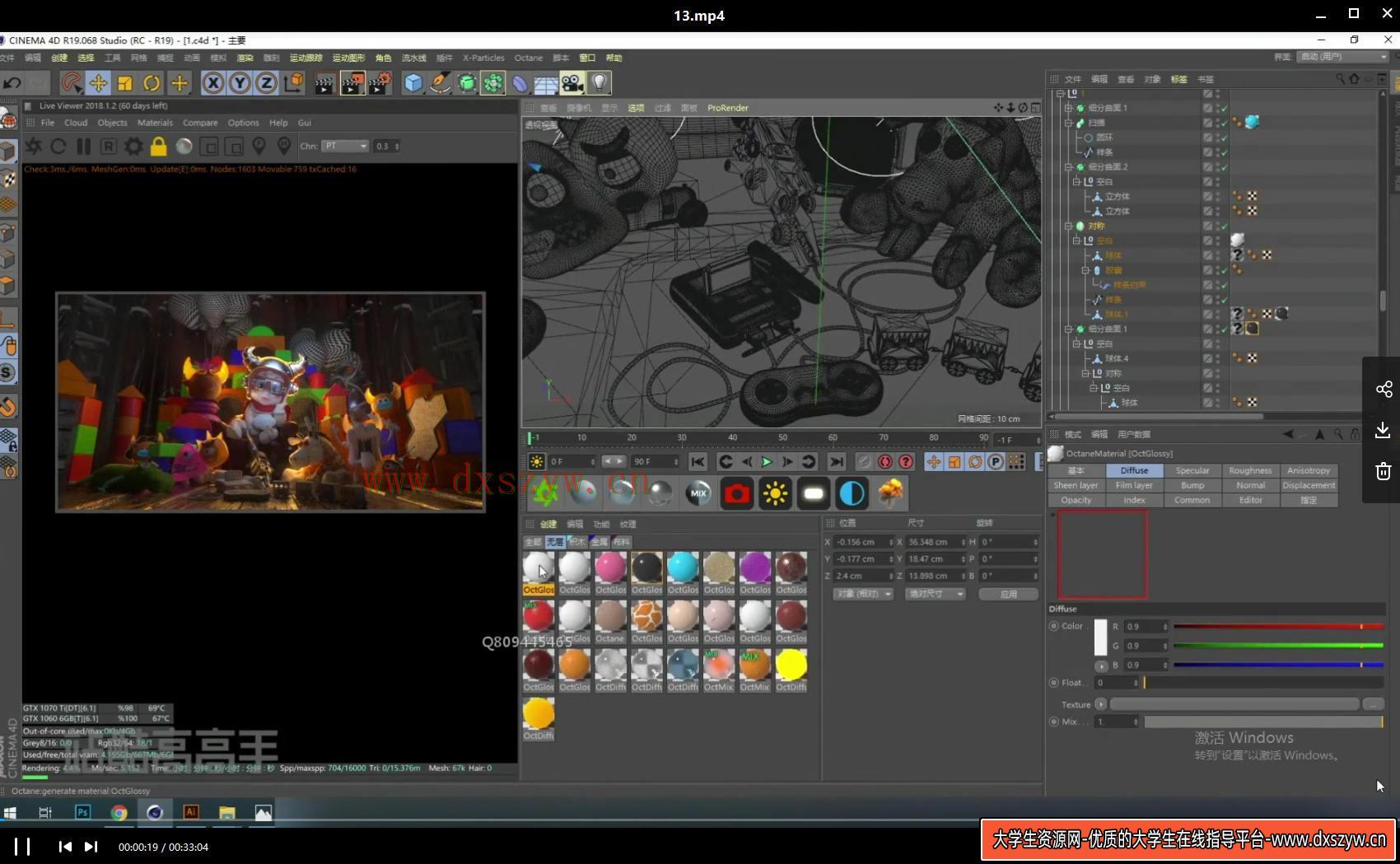Viewport: 1400px width, 864px height.
Task: Add Octane Camera red icon
Action: point(737,493)
